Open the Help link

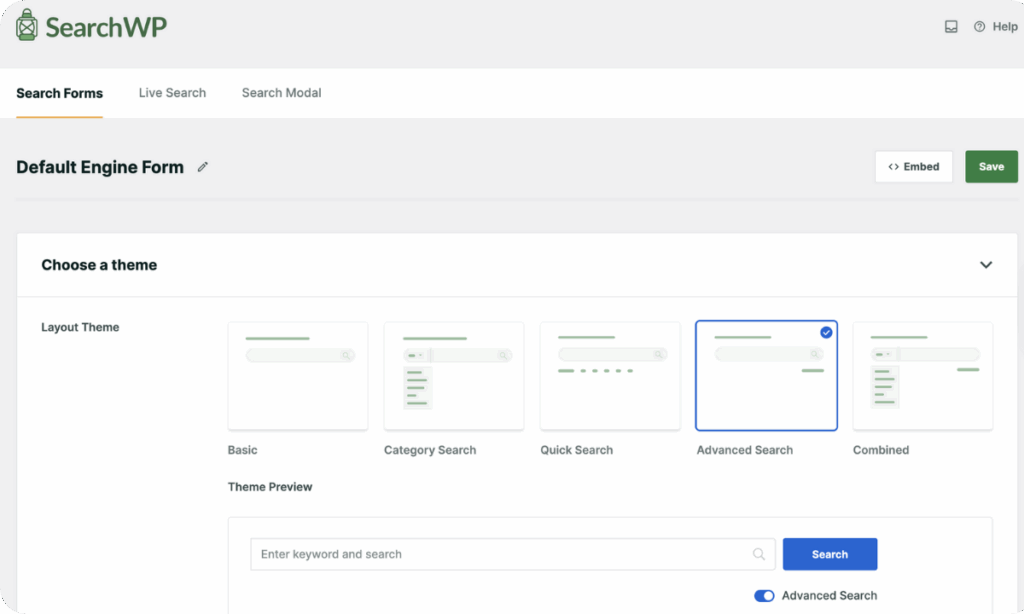(996, 27)
